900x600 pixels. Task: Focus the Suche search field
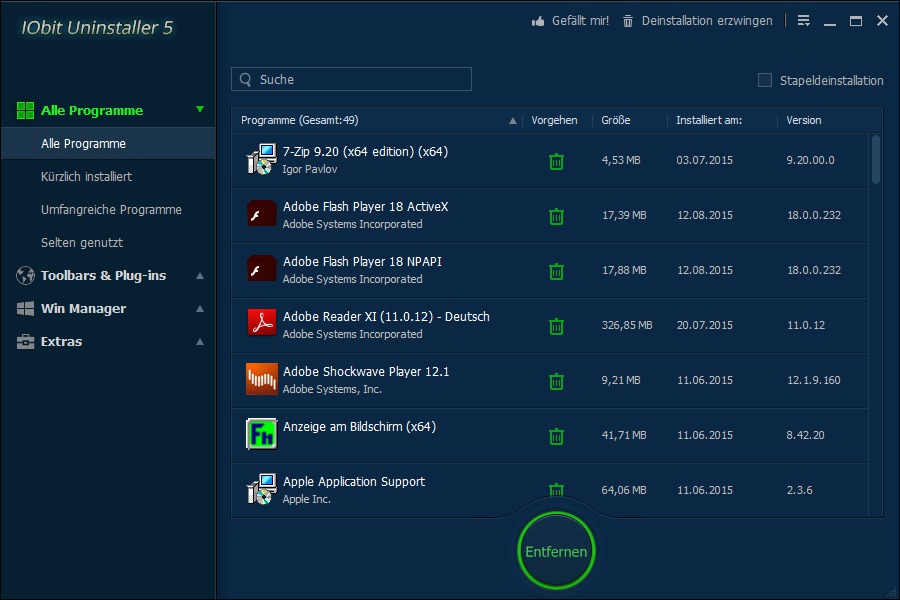[x=351, y=79]
